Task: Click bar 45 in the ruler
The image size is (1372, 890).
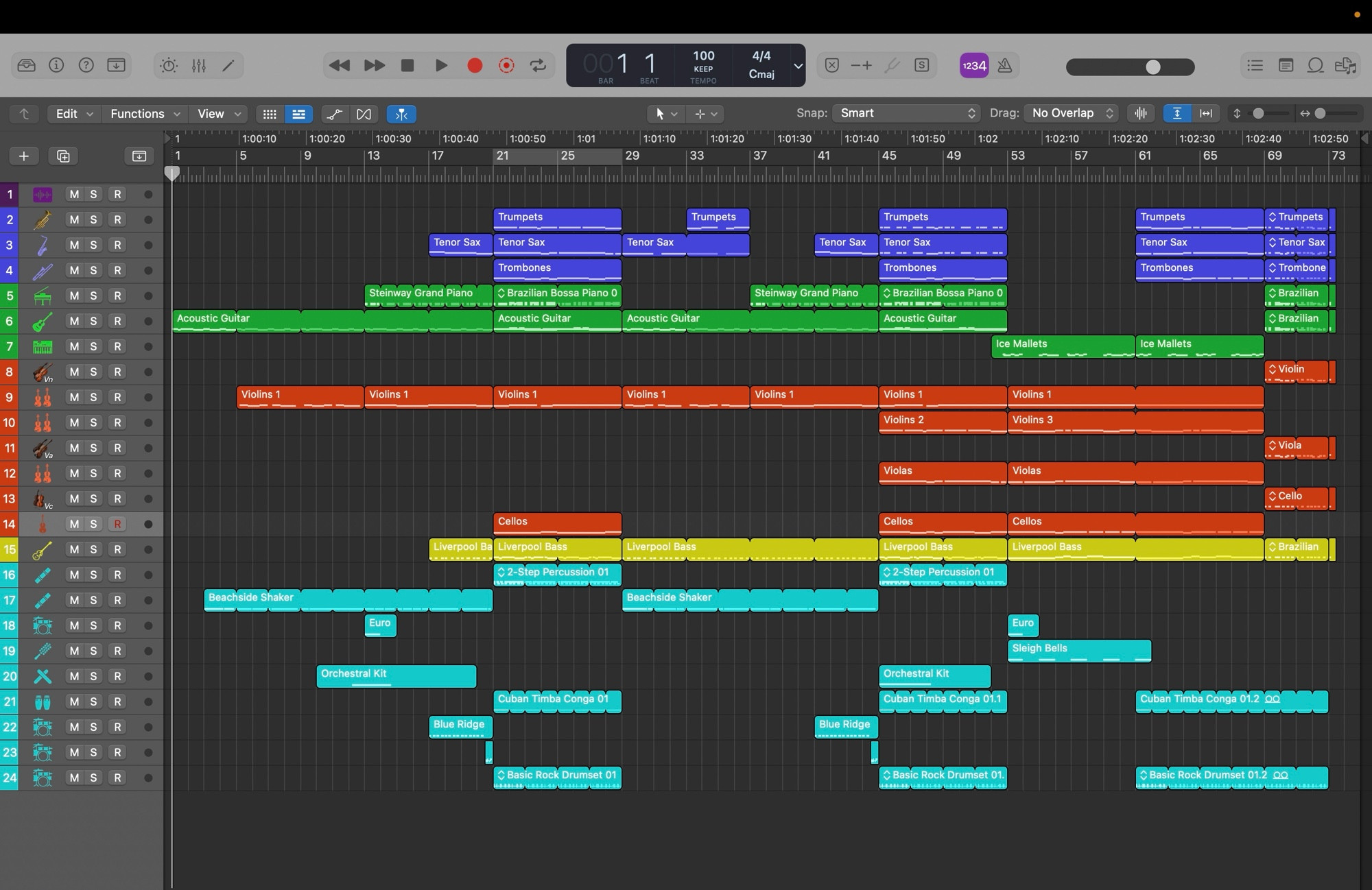Action: coord(889,156)
